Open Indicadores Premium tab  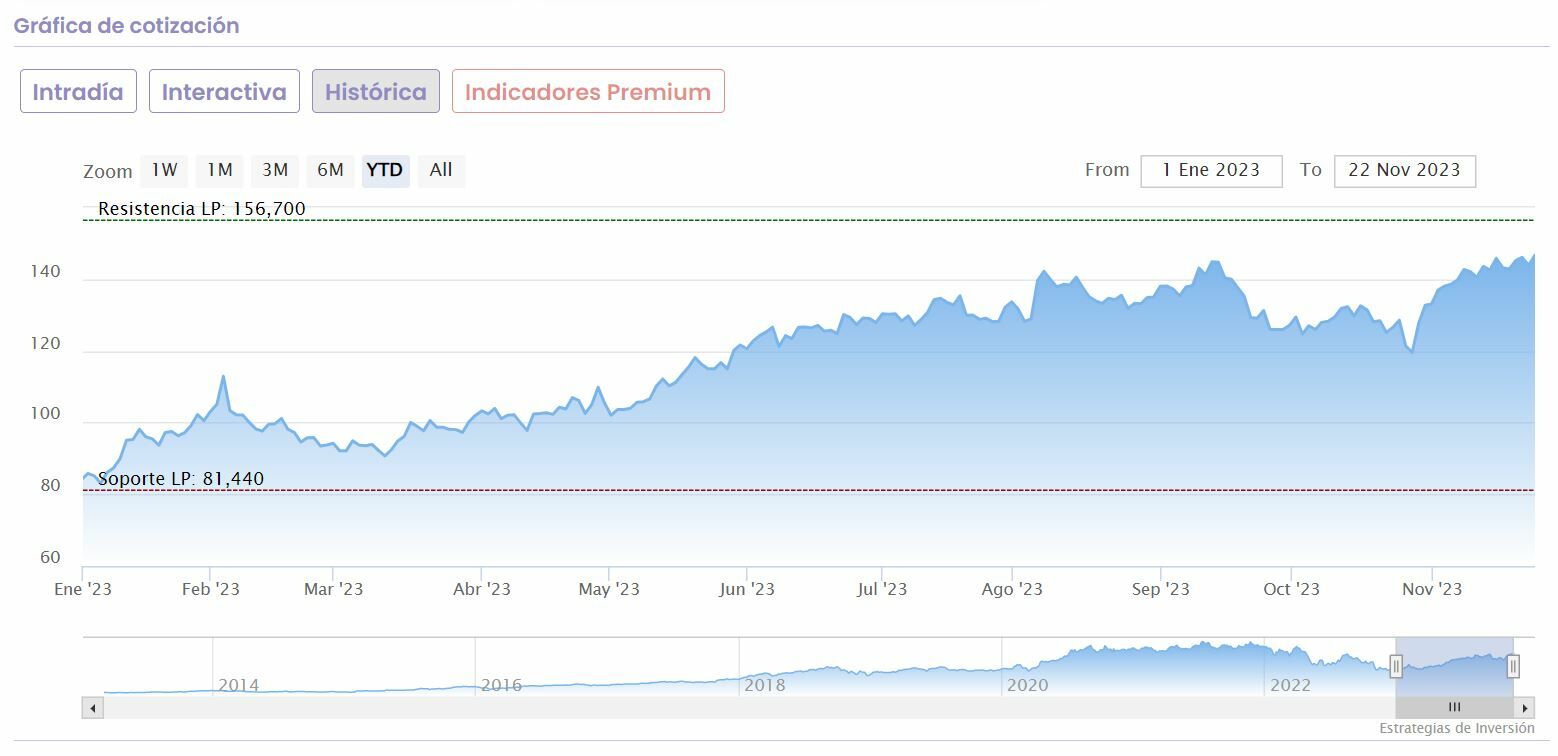pyautogui.click(x=588, y=92)
